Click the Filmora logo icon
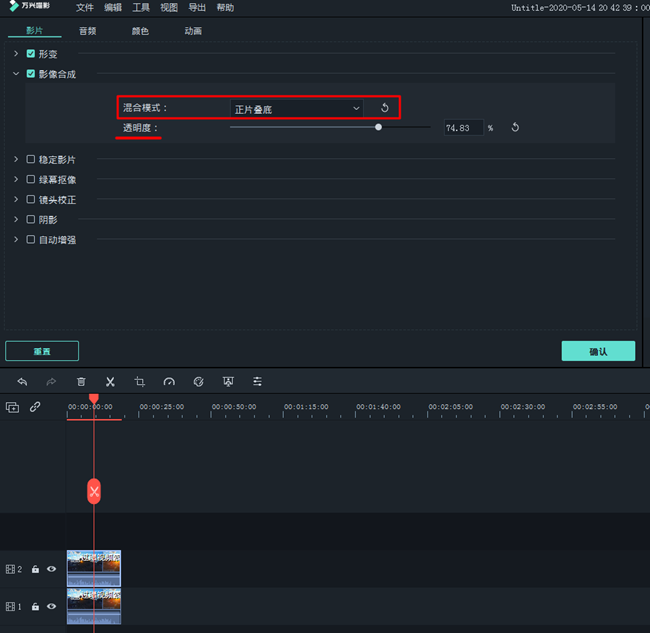This screenshot has width=650, height=633. (x=14, y=6)
